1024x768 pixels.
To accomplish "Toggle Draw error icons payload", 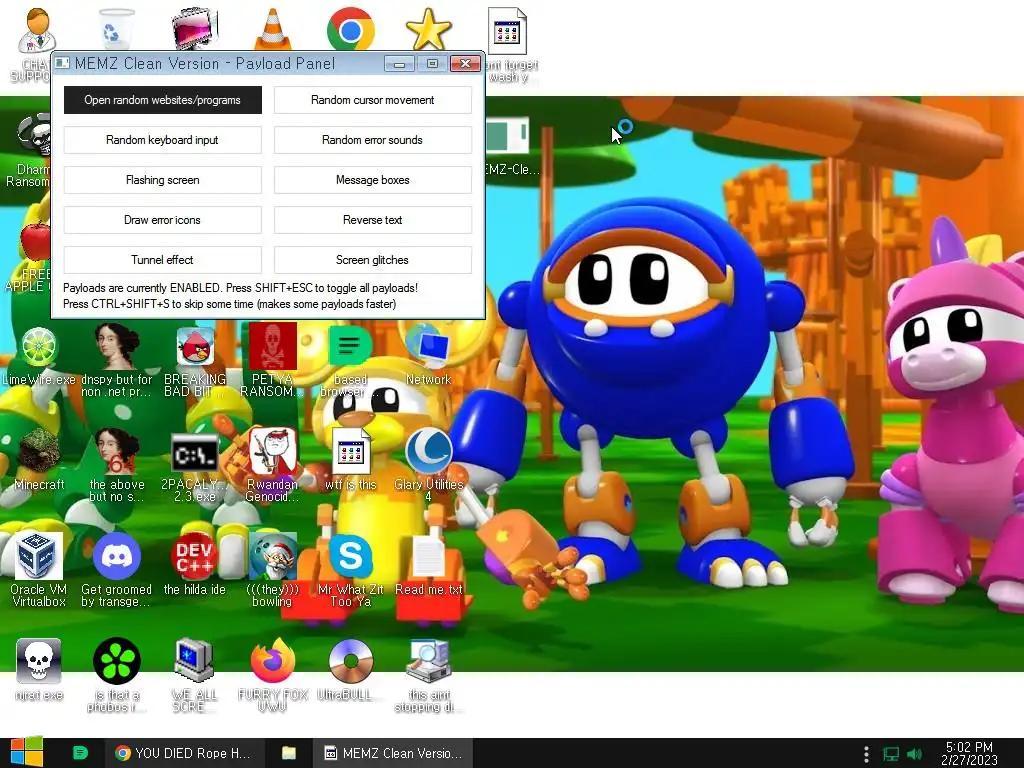I will click(163, 220).
